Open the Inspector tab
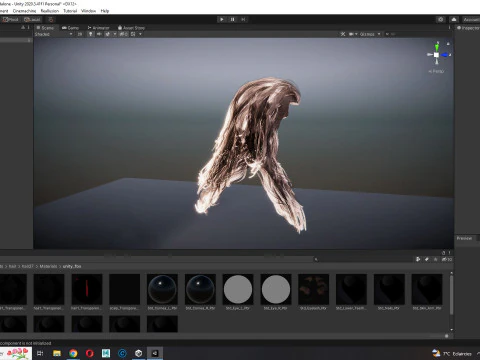 (468, 28)
